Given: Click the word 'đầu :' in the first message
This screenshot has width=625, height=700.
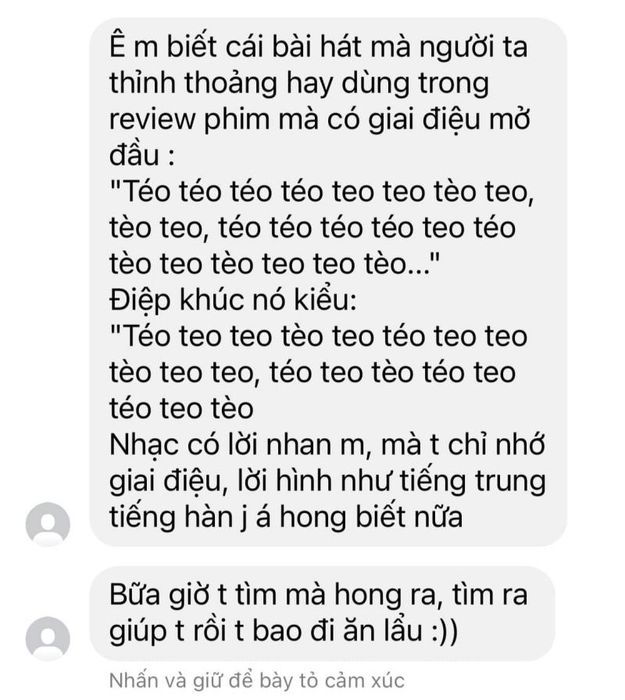Looking at the screenshot, I should [x=142, y=155].
